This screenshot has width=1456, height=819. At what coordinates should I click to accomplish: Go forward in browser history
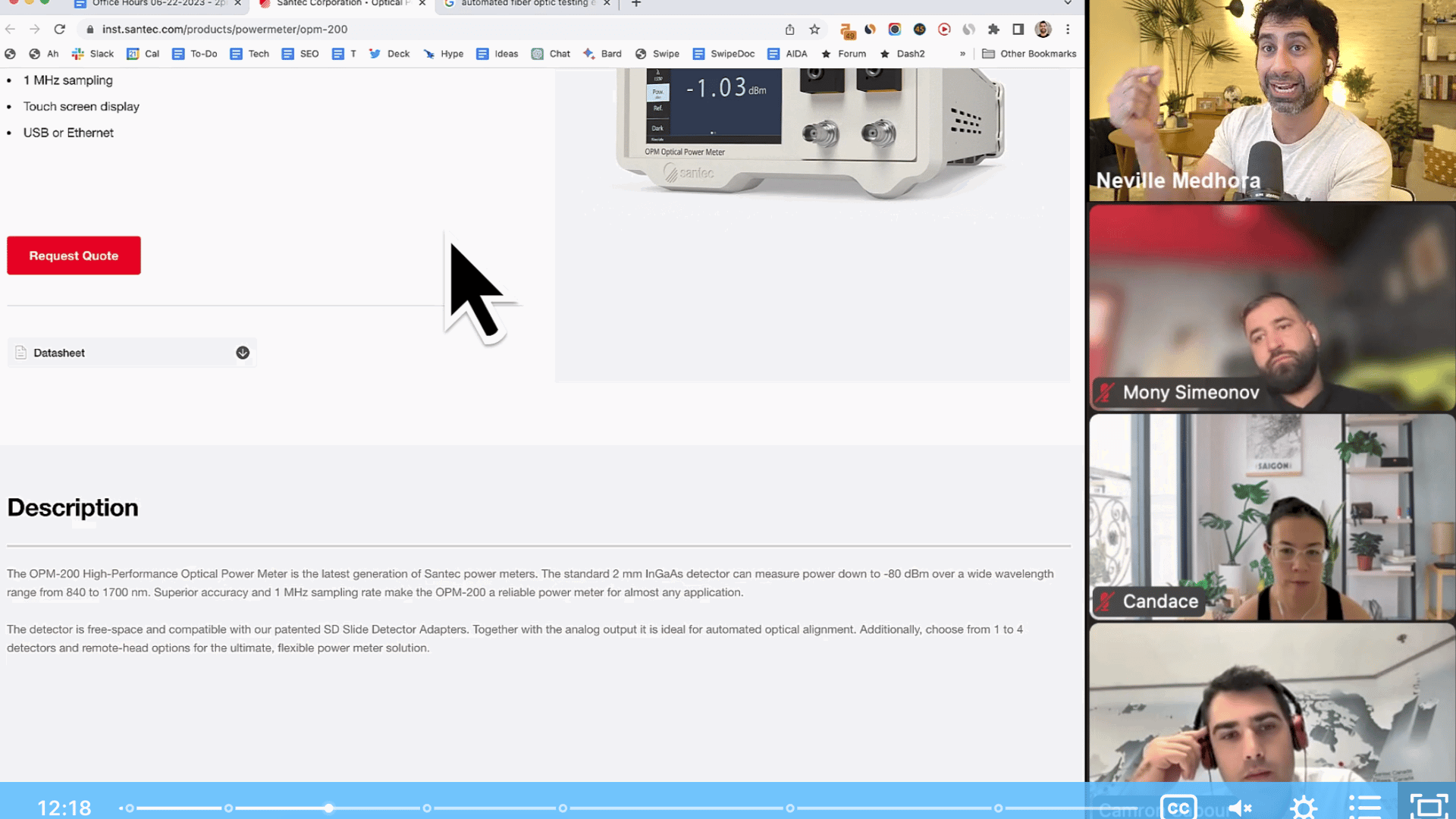pos(35,29)
